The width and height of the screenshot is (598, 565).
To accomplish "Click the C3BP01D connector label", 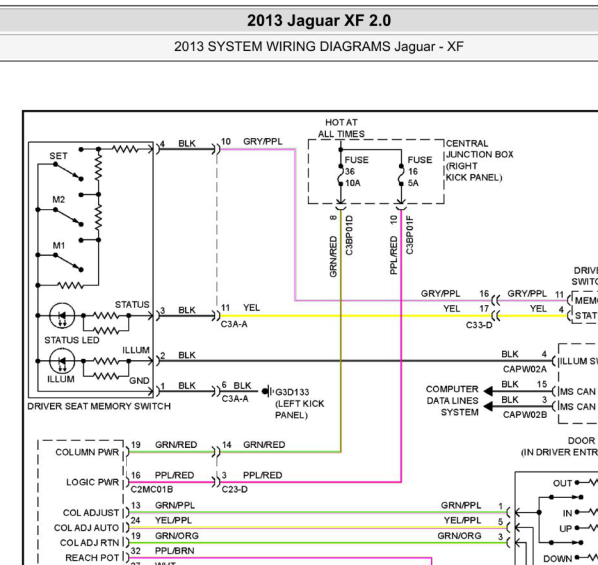I will click(349, 235).
